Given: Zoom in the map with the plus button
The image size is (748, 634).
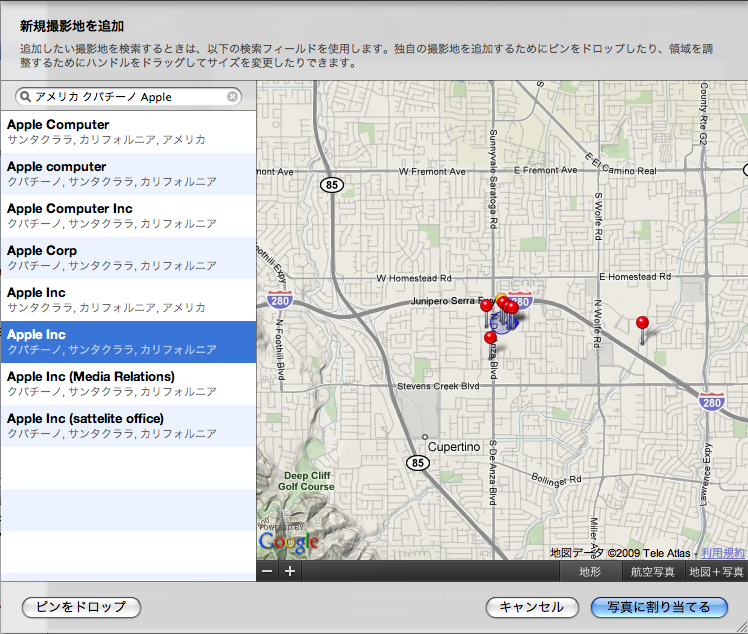Looking at the screenshot, I should click(290, 571).
